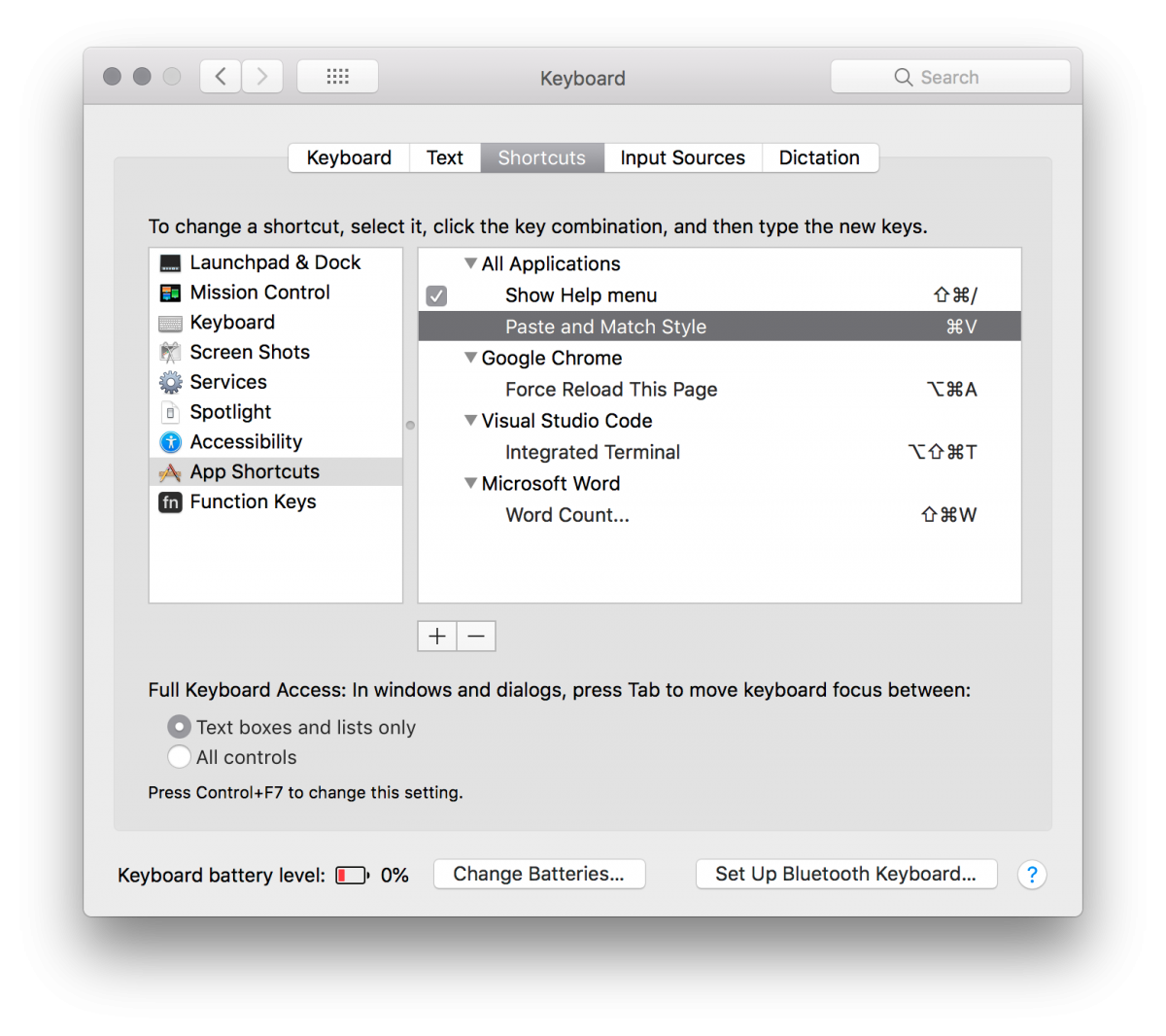The width and height of the screenshot is (1166, 1036).
Task: Collapse the All Applications group
Action: click(x=470, y=263)
